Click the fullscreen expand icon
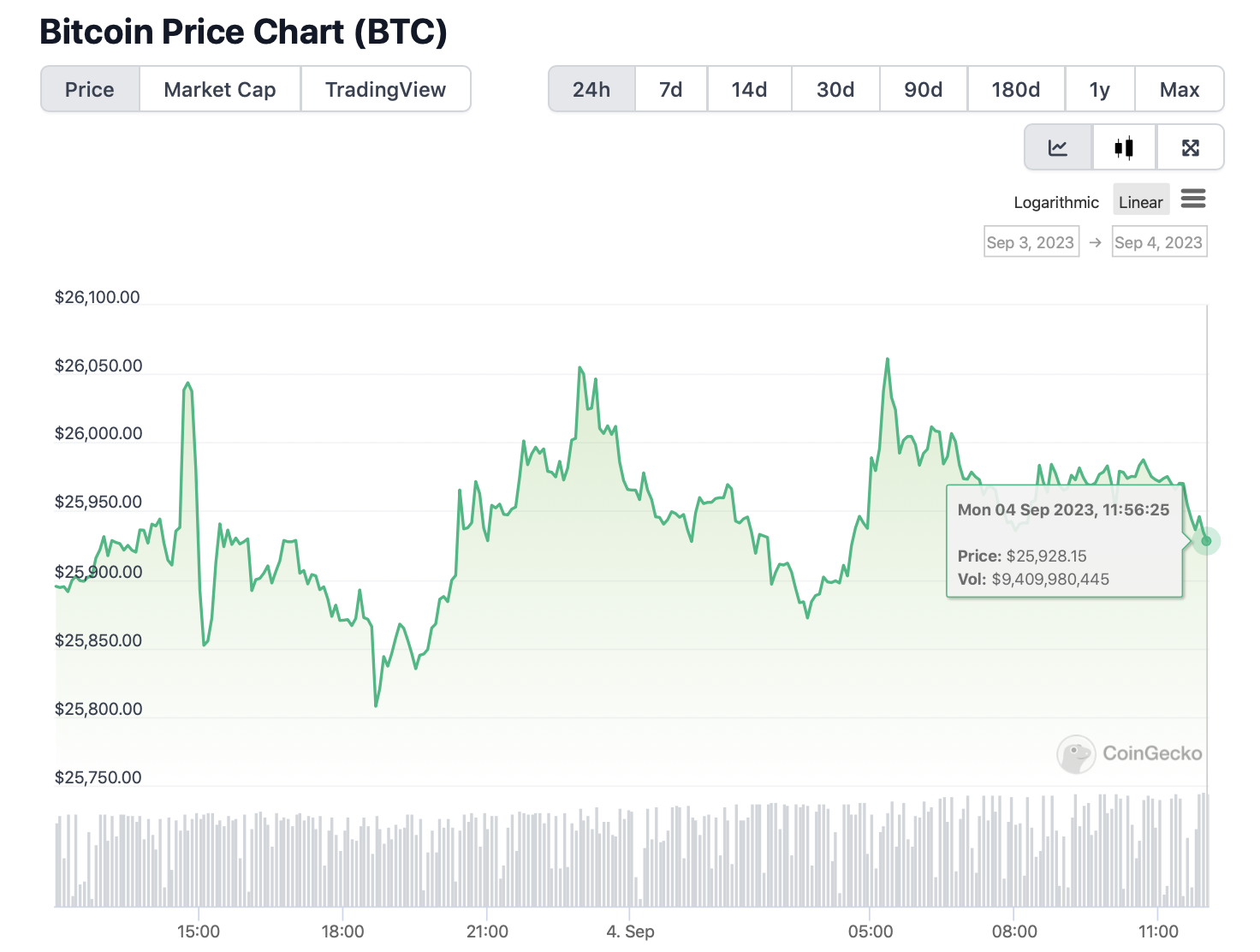 point(1190,148)
